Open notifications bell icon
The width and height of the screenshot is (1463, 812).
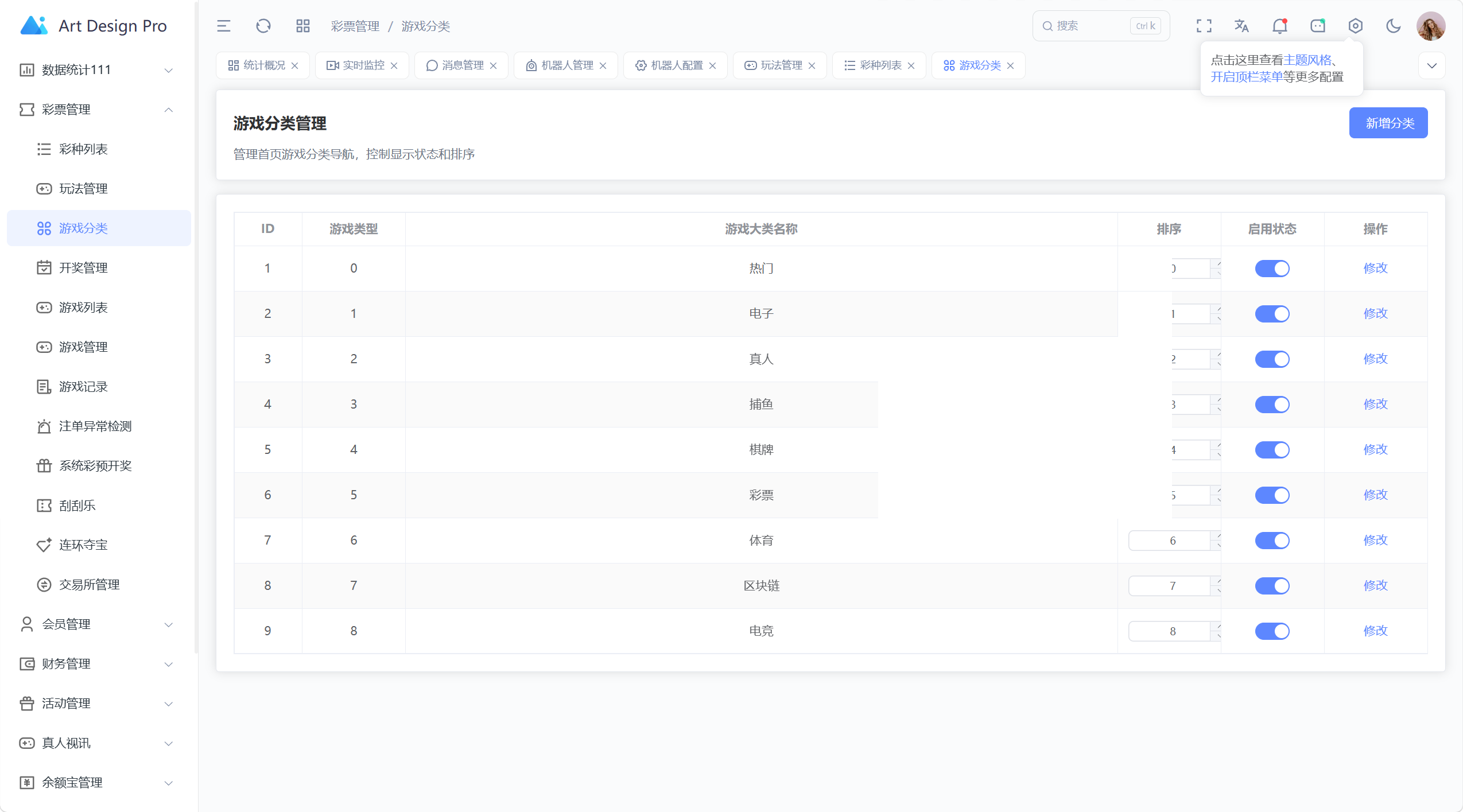point(1280,26)
